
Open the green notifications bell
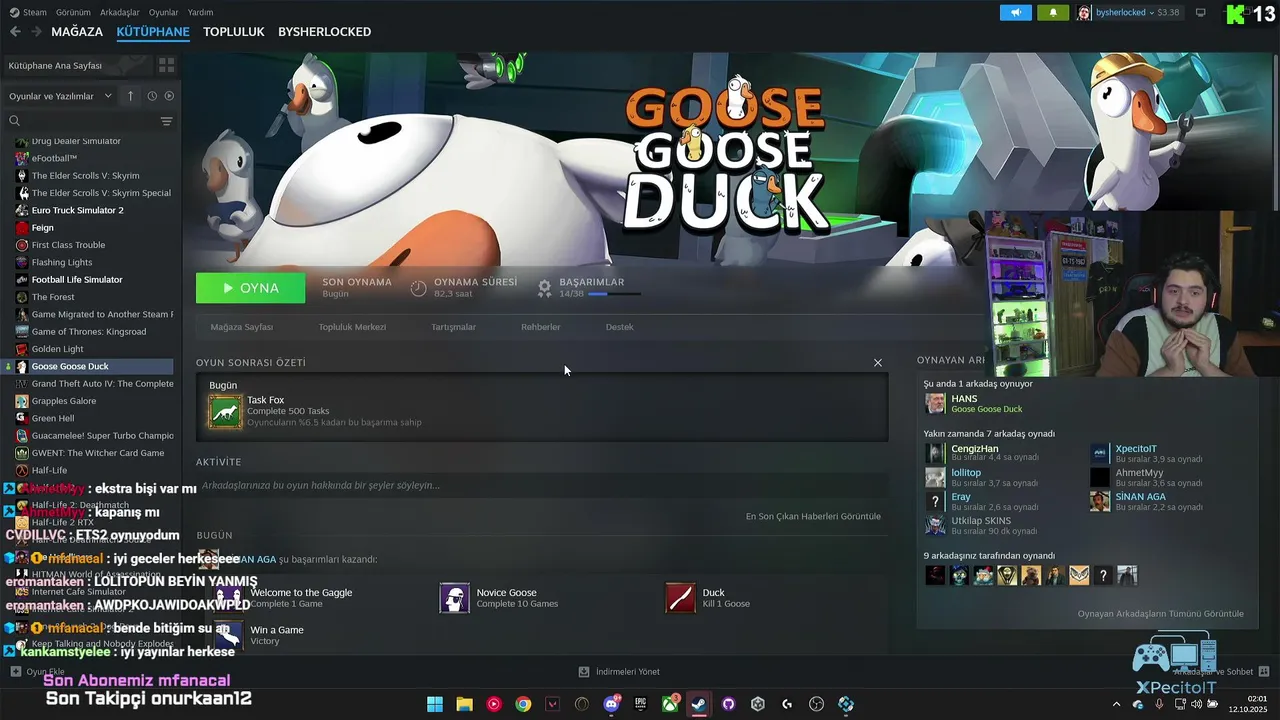(1052, 13)
